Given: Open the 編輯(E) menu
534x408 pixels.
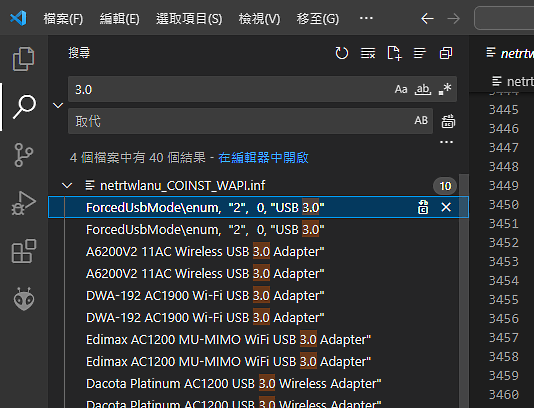Looking at the screenshot, I should coord(120,18).
